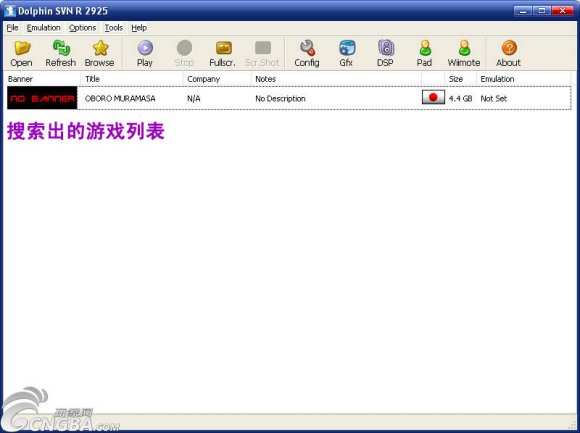Open the Help menu
The image size is (580, 433).
(x=139, y=28)
